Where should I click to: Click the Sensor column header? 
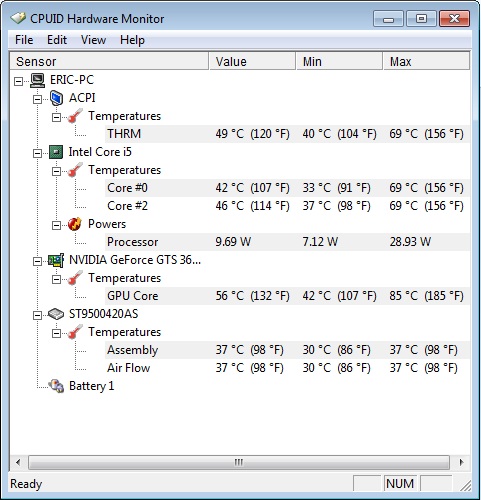point(109,61)
